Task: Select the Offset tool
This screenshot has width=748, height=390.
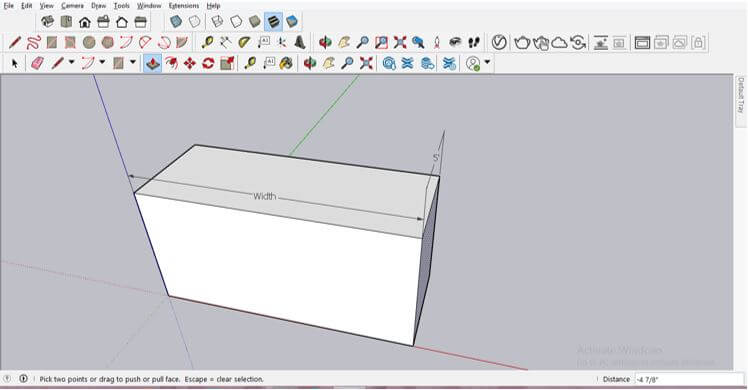Action: click(171, 63)
